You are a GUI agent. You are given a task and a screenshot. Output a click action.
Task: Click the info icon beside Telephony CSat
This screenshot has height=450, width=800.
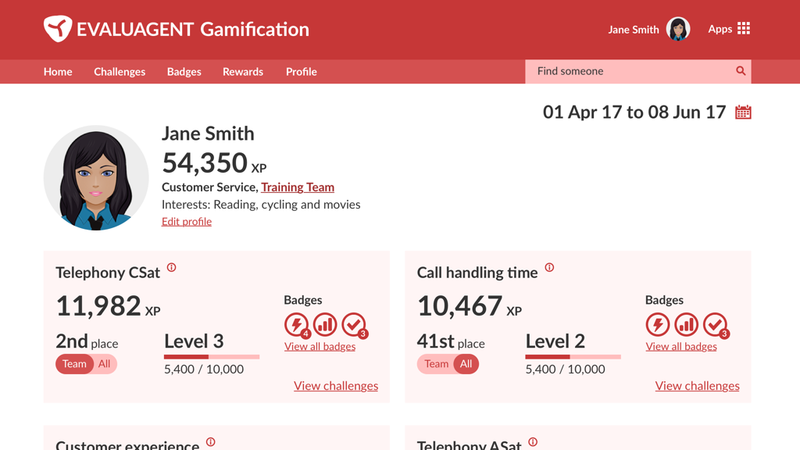tap(171, 267)
